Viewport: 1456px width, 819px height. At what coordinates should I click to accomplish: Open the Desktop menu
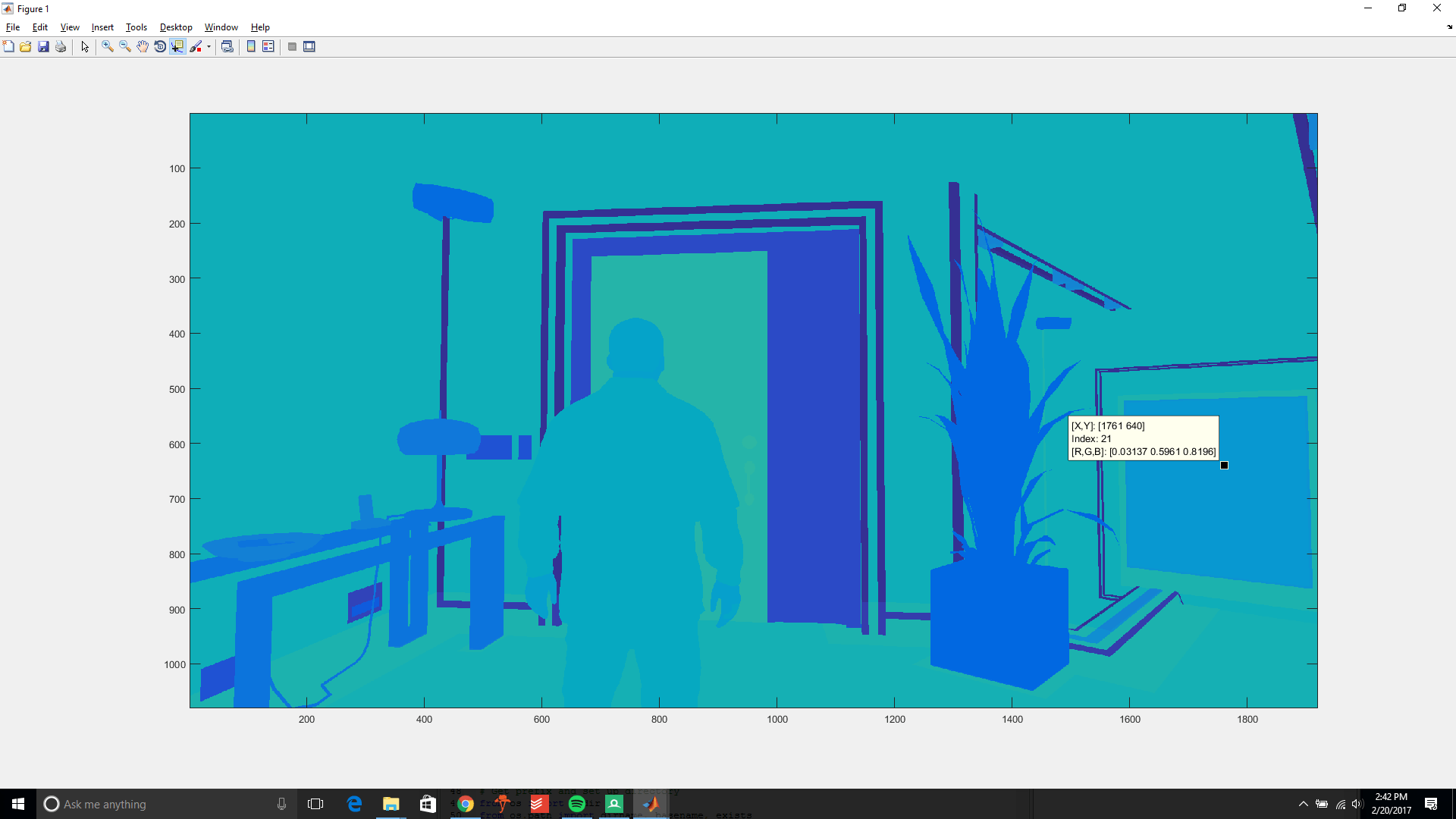[x=175, y=27]
